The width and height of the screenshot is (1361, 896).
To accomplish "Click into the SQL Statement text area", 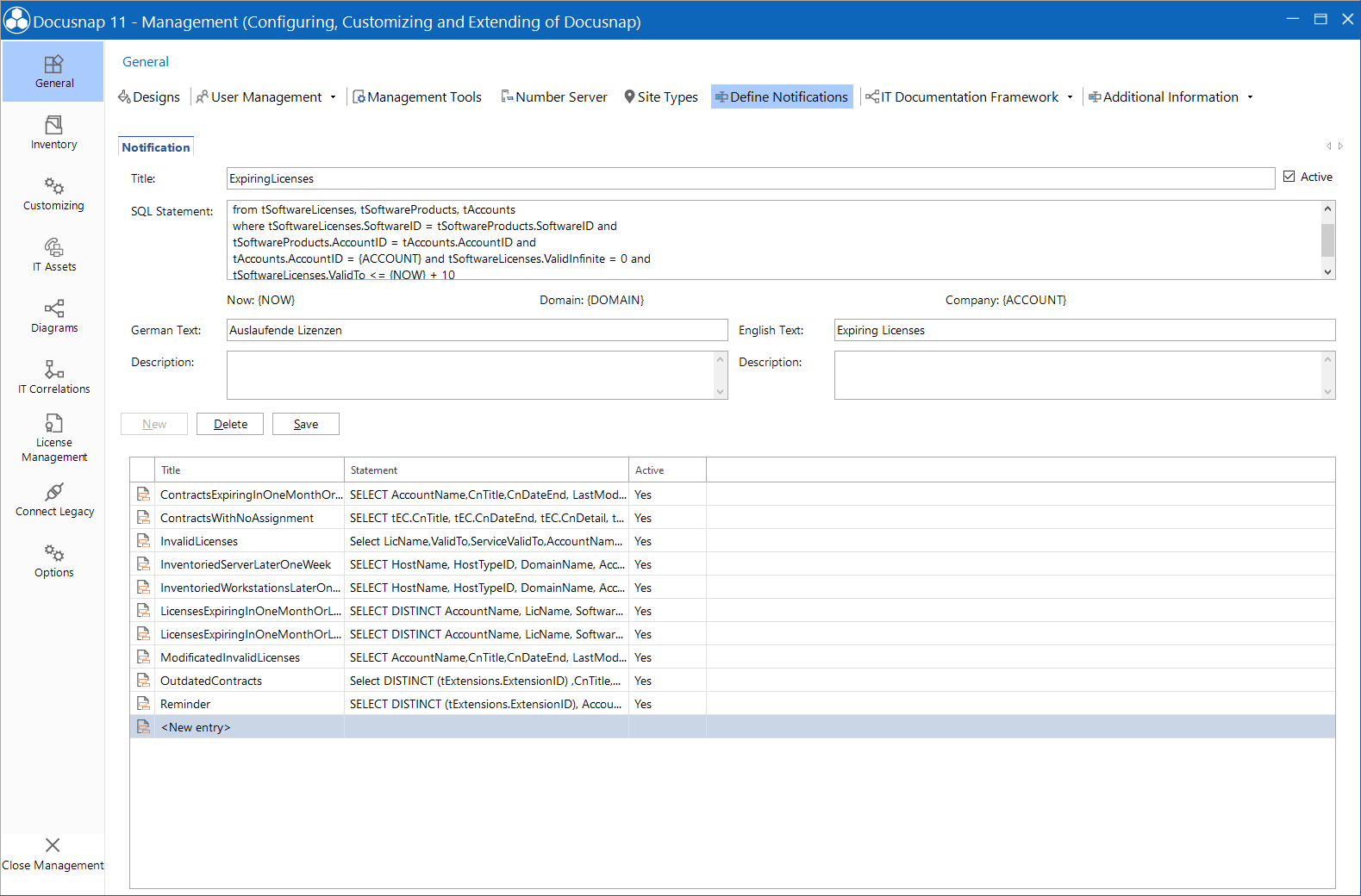I will (x=774, y=240).
